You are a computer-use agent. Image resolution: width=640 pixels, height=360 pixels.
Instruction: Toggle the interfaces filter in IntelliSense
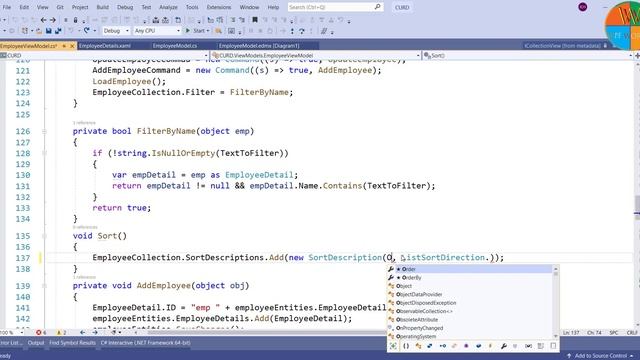coord(442,346)
